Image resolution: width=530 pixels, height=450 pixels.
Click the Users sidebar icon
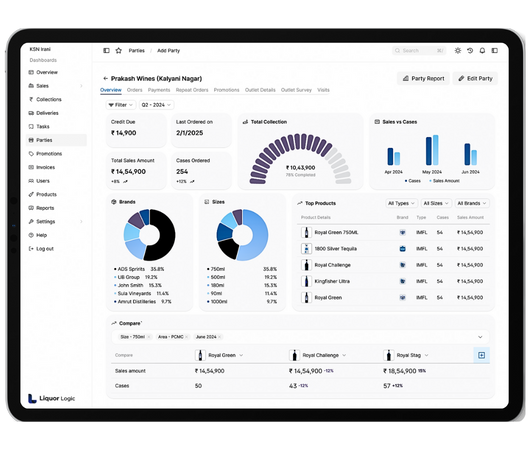pos(31,181)
